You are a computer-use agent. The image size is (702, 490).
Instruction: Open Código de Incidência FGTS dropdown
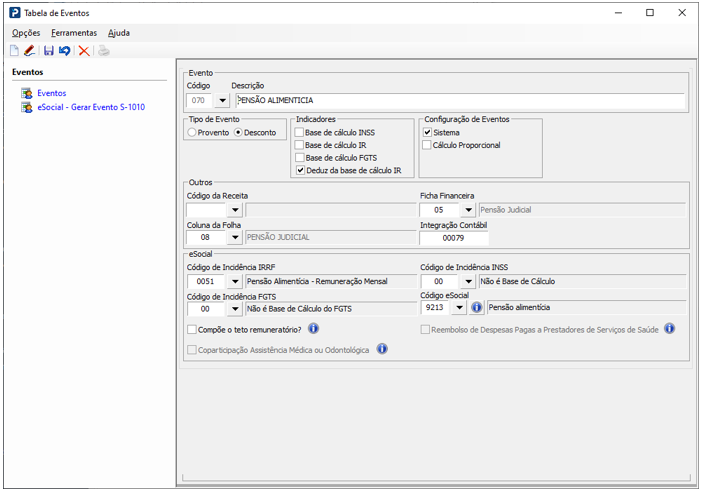point(235,309)
